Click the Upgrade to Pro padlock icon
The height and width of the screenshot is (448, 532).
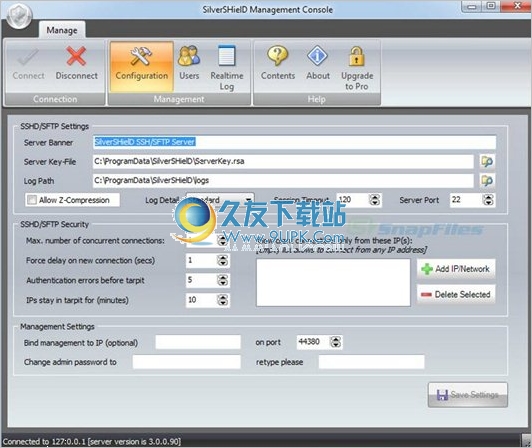(x=357, y=56)
